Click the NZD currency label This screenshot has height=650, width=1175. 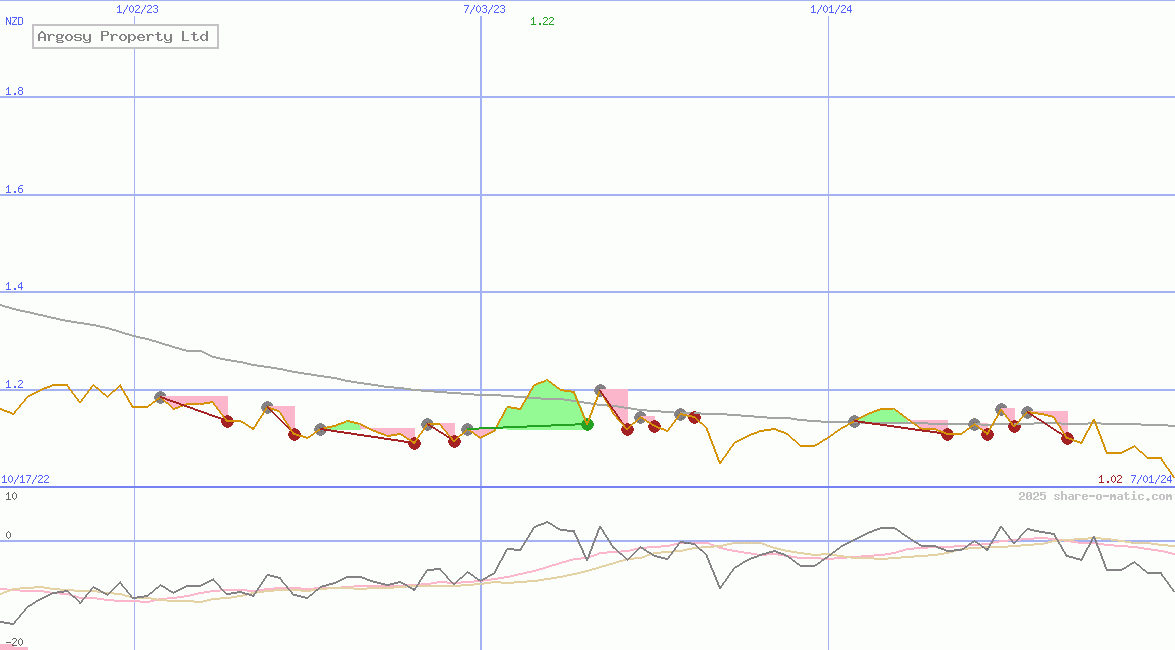(x=14, y=21)
